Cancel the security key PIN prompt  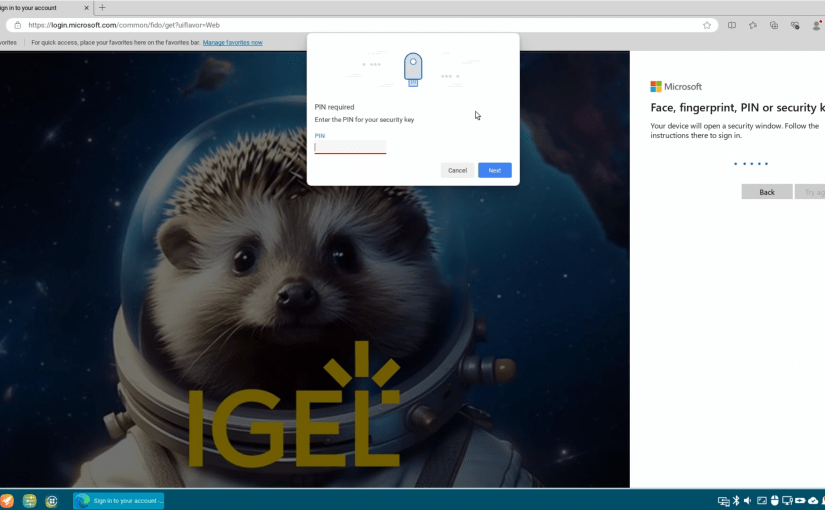click(x=457, y=170)
